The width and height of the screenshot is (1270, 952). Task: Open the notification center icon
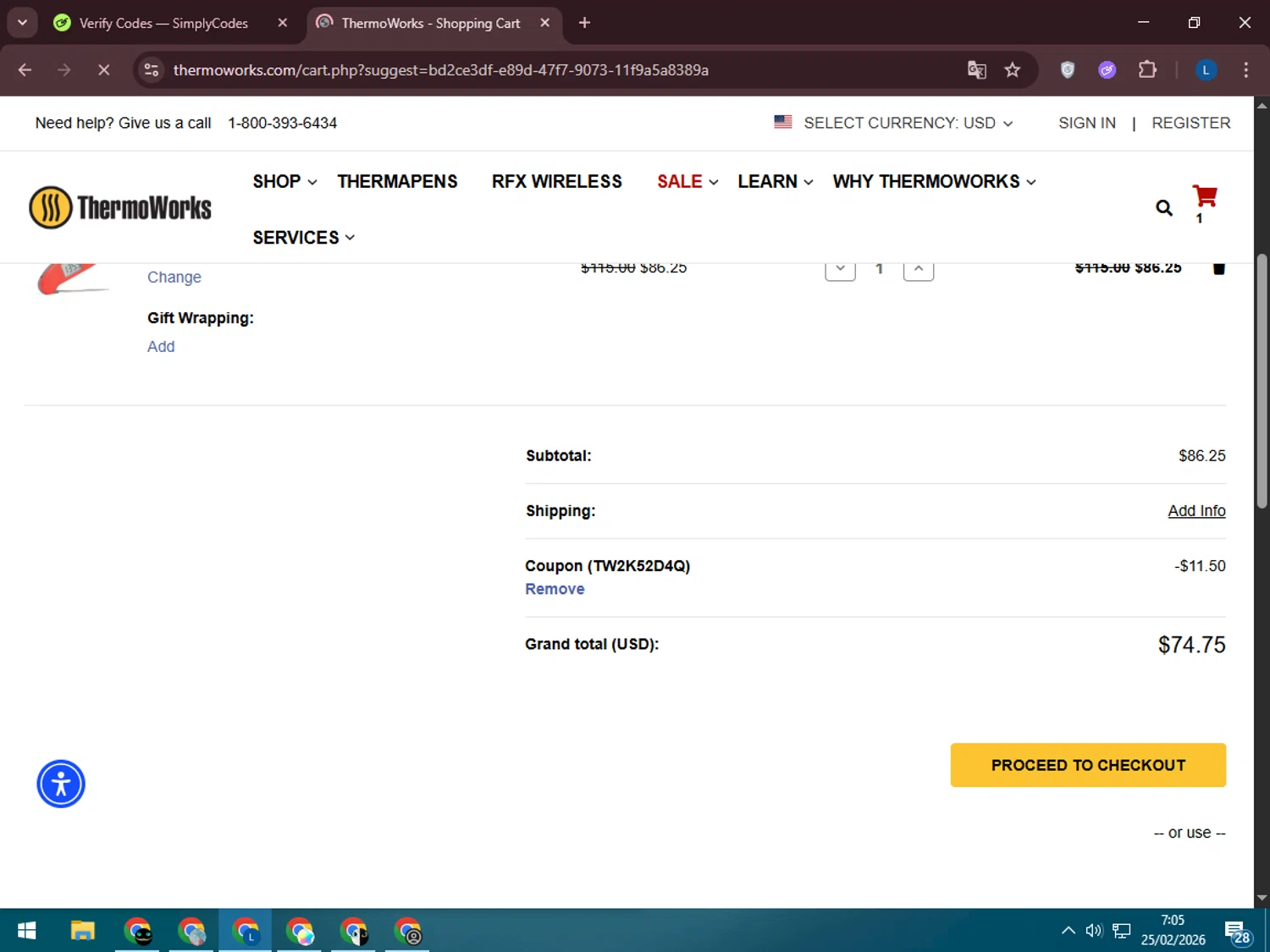click(1237, 932)
